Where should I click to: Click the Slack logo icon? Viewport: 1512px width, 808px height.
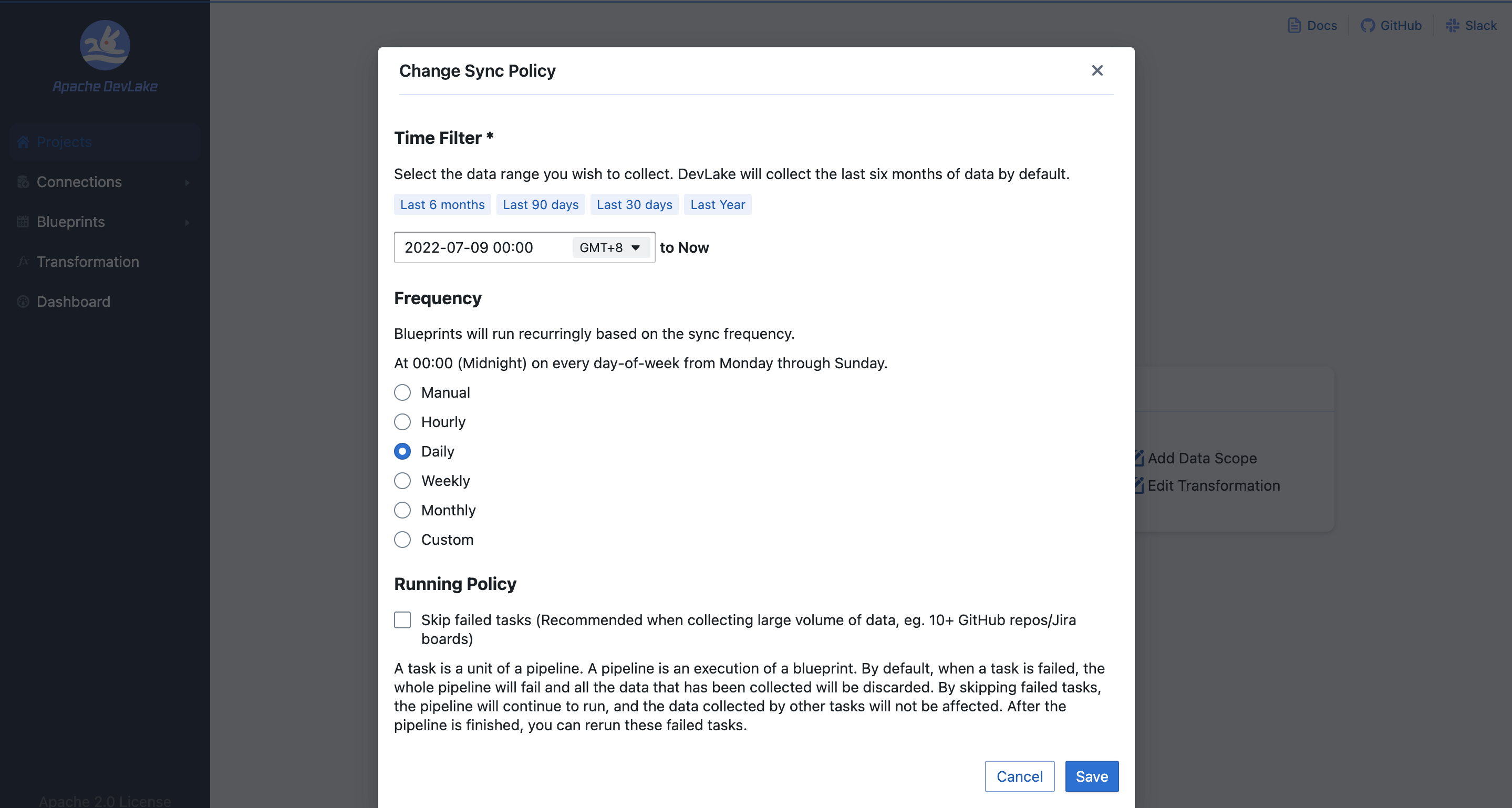point(1452,25)
